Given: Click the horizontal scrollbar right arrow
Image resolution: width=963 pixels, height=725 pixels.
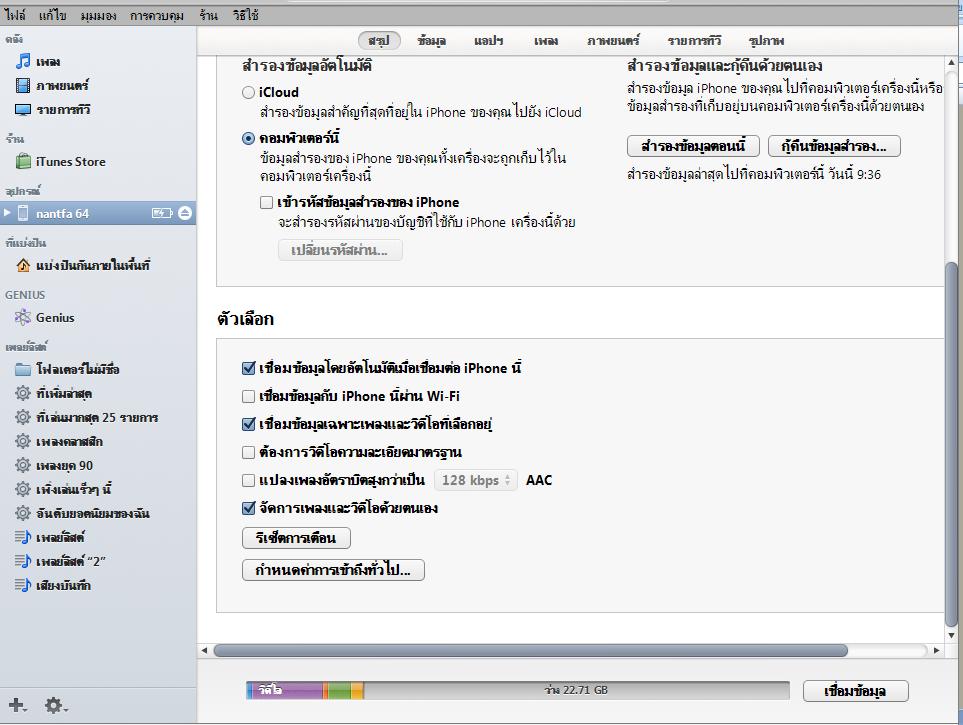Looking at the screenshot, I should coord(937,650).
